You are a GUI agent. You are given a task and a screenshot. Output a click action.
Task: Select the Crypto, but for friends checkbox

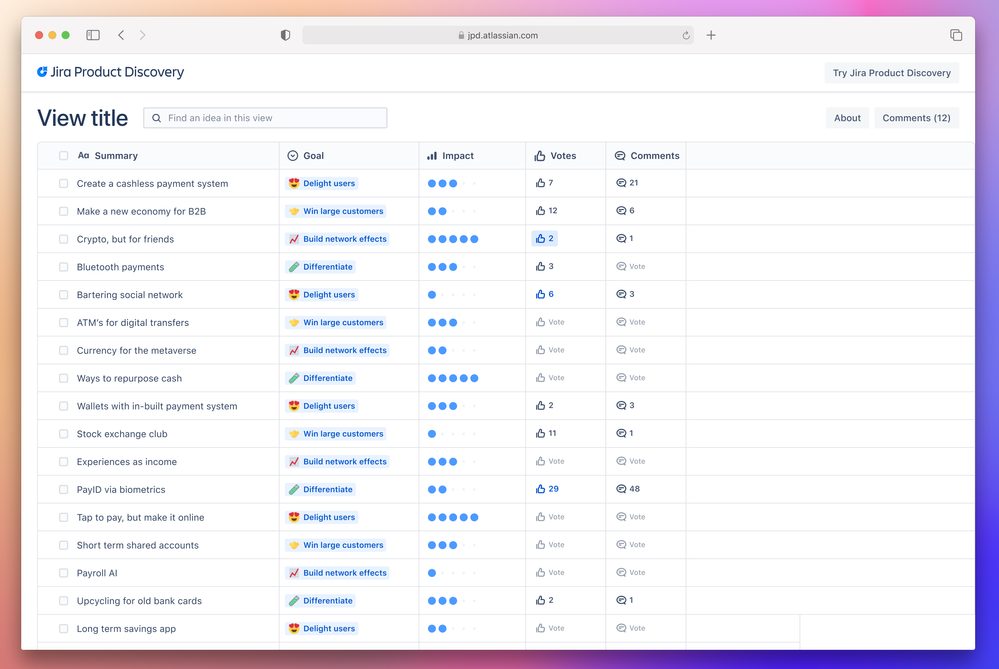[x=63, y=239]
